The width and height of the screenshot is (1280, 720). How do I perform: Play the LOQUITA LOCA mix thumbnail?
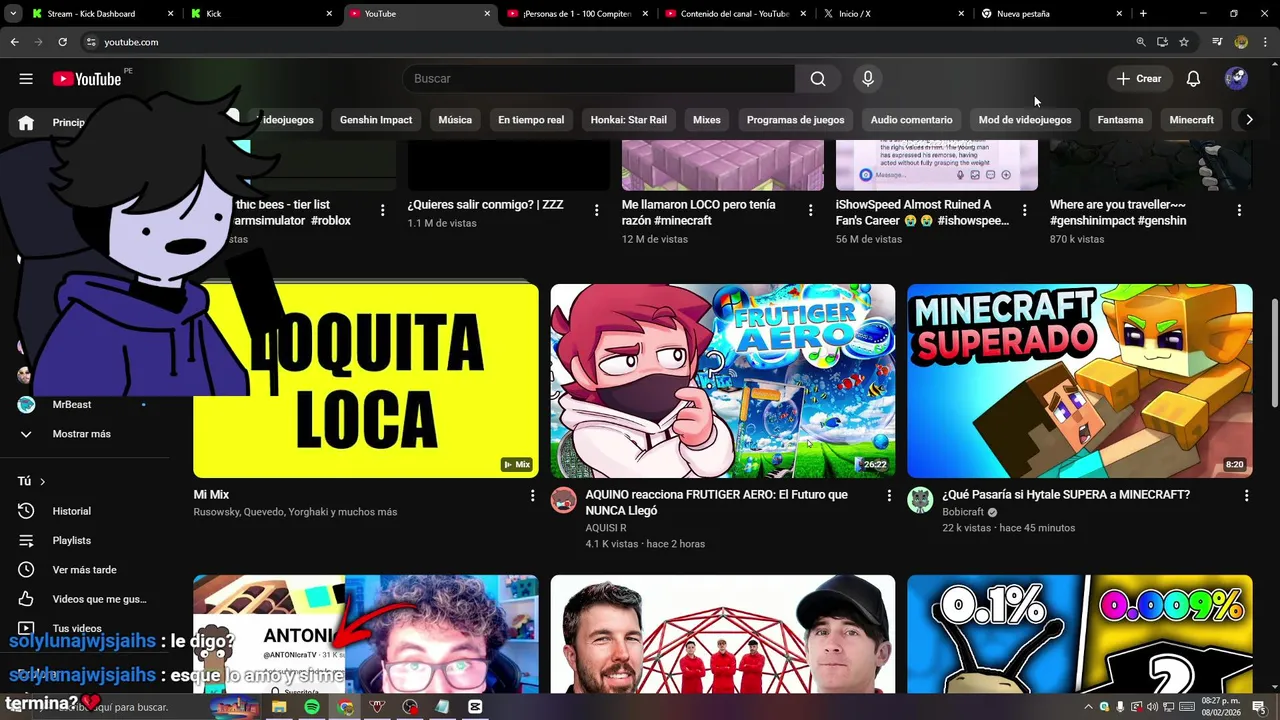point(366,381)
